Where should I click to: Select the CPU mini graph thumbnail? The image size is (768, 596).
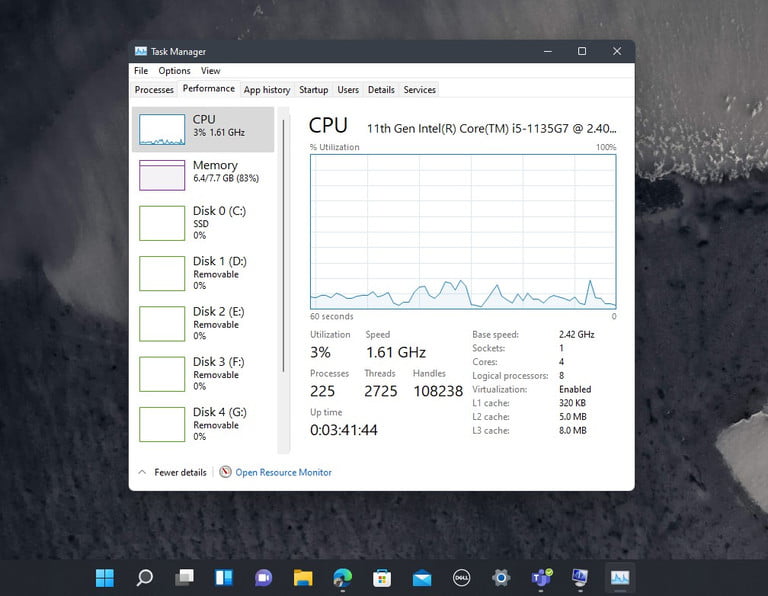[162, 129]
